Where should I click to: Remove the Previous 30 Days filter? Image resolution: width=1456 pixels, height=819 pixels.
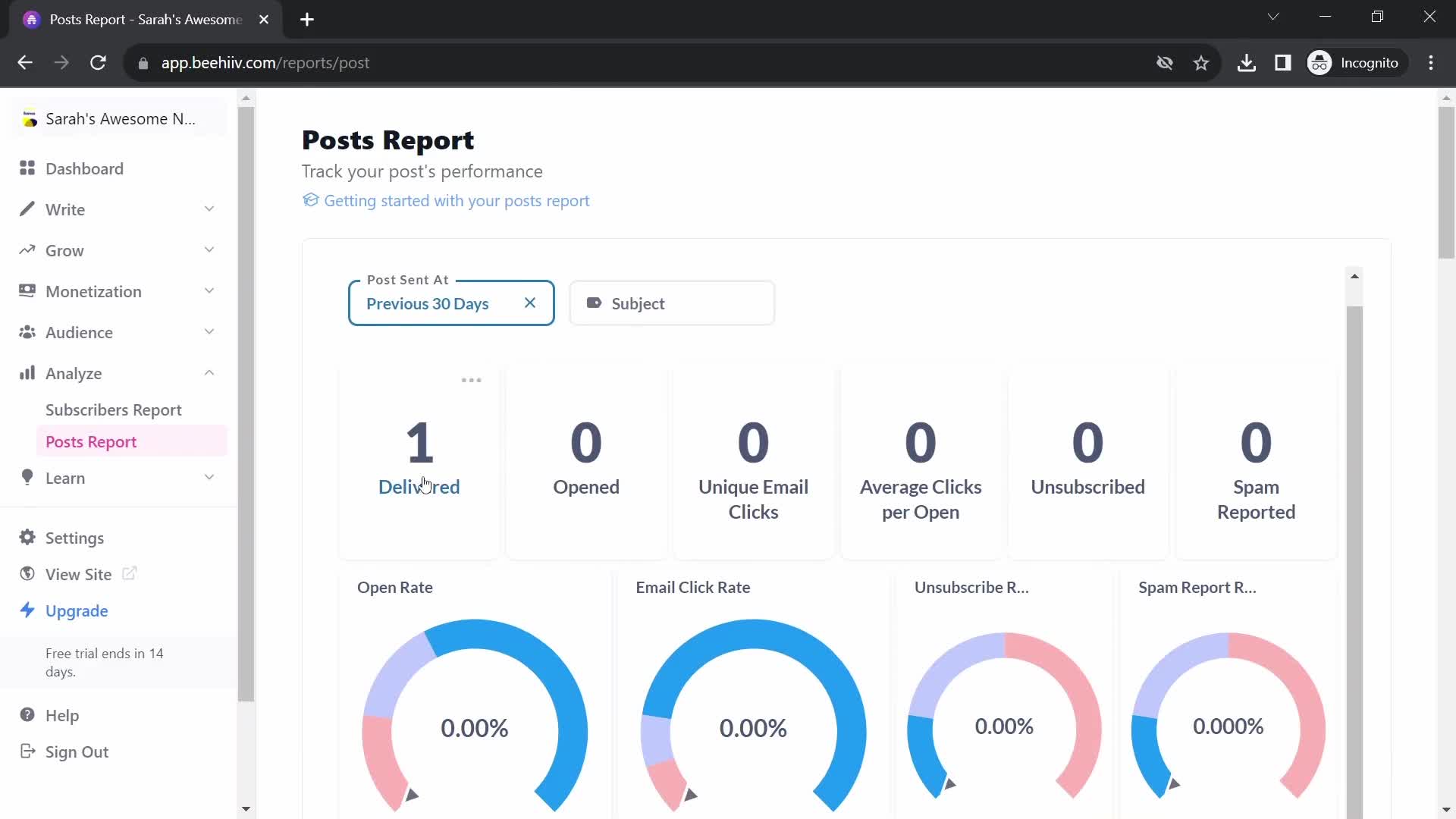[530, 303]
